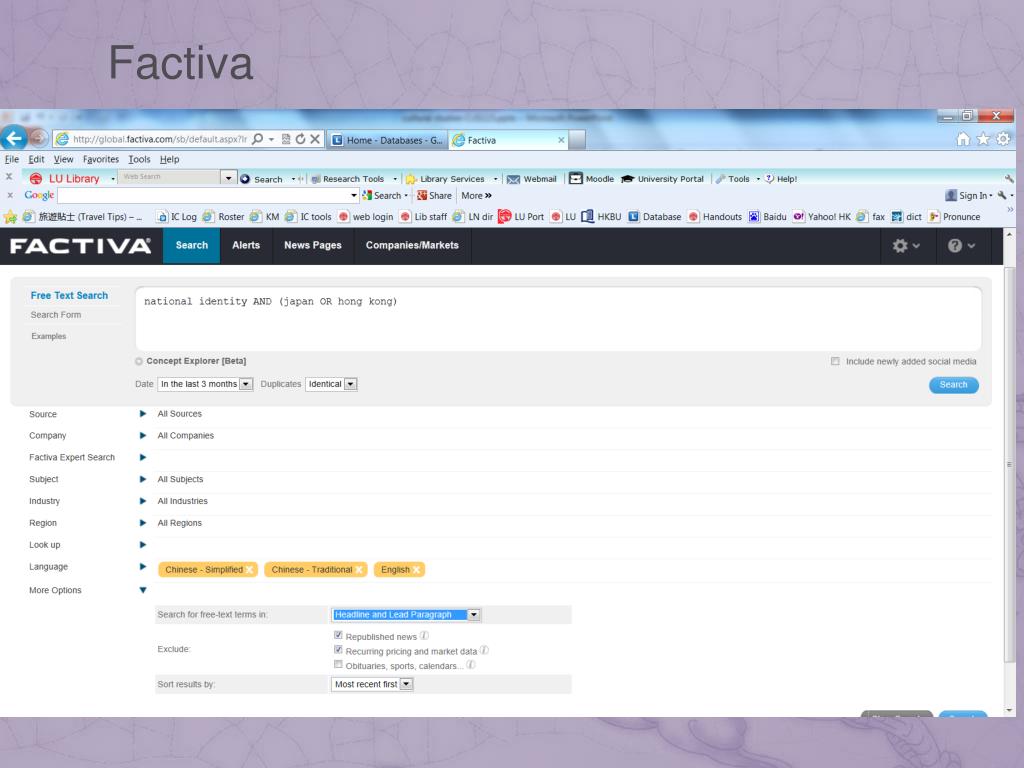Screen dimensions: 1024x768
Task: Click the Research Tools toolbar button
Action: 353,179
